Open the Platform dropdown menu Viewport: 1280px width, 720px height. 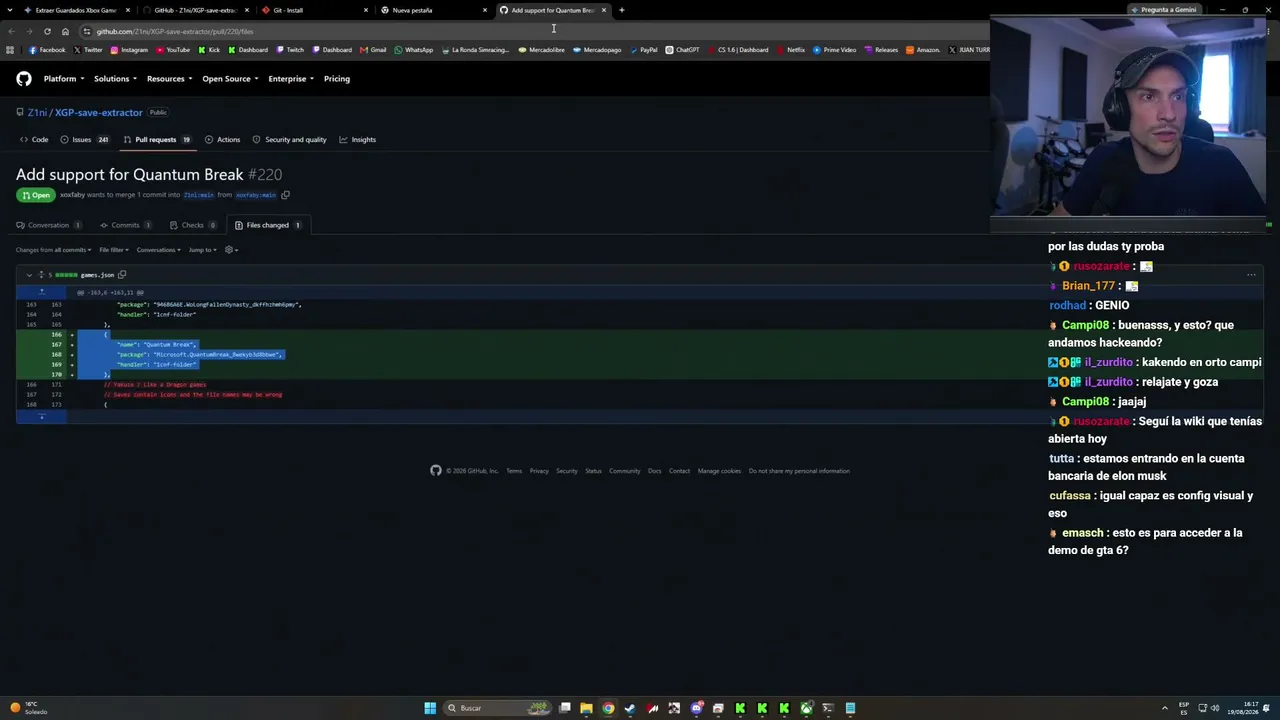pos(63,79)
